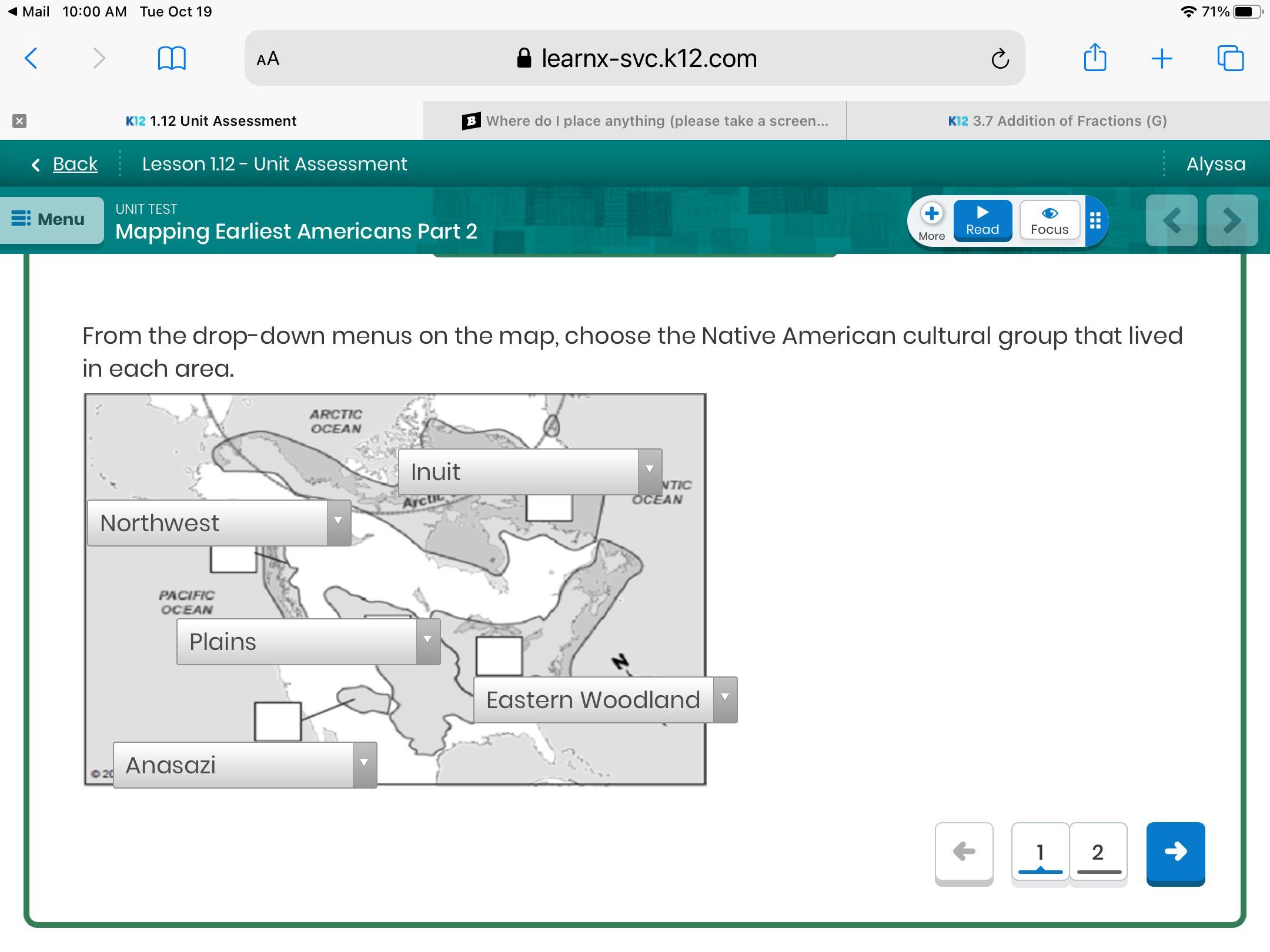This screenshot has height=952, width=1270.
Task: Click the toolbar grid dots handle
Action: click(x=1095, y=220)
